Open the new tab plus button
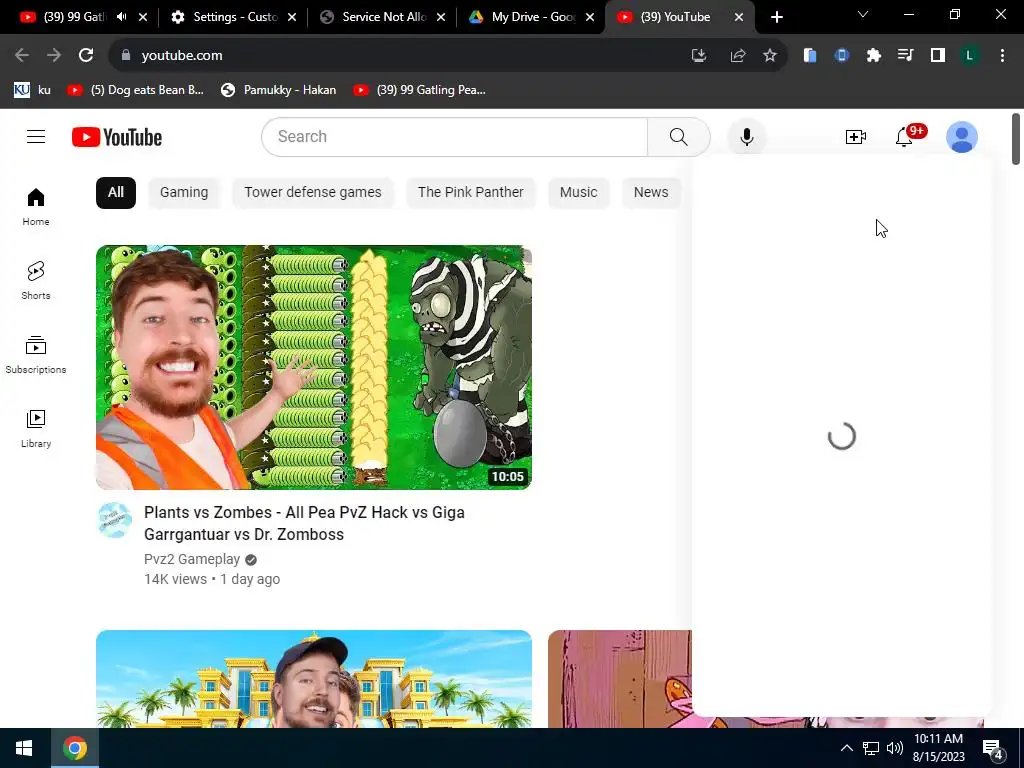 click(776, 17)
